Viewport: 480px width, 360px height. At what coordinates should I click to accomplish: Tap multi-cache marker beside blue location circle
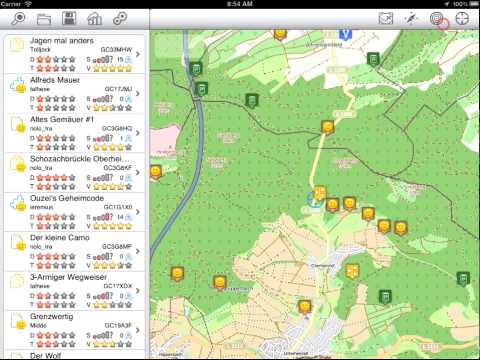click(x=320, y=193)
